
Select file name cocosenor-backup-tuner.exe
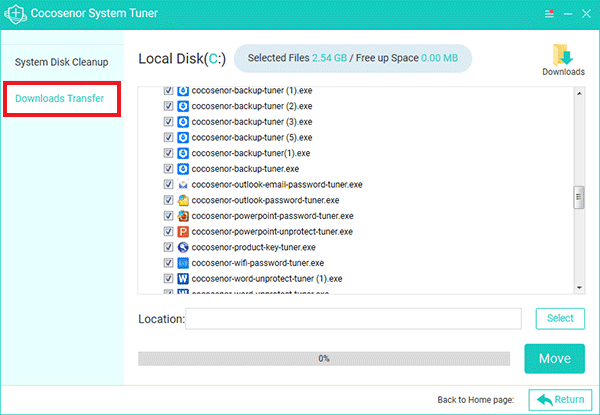coord(245,169)
